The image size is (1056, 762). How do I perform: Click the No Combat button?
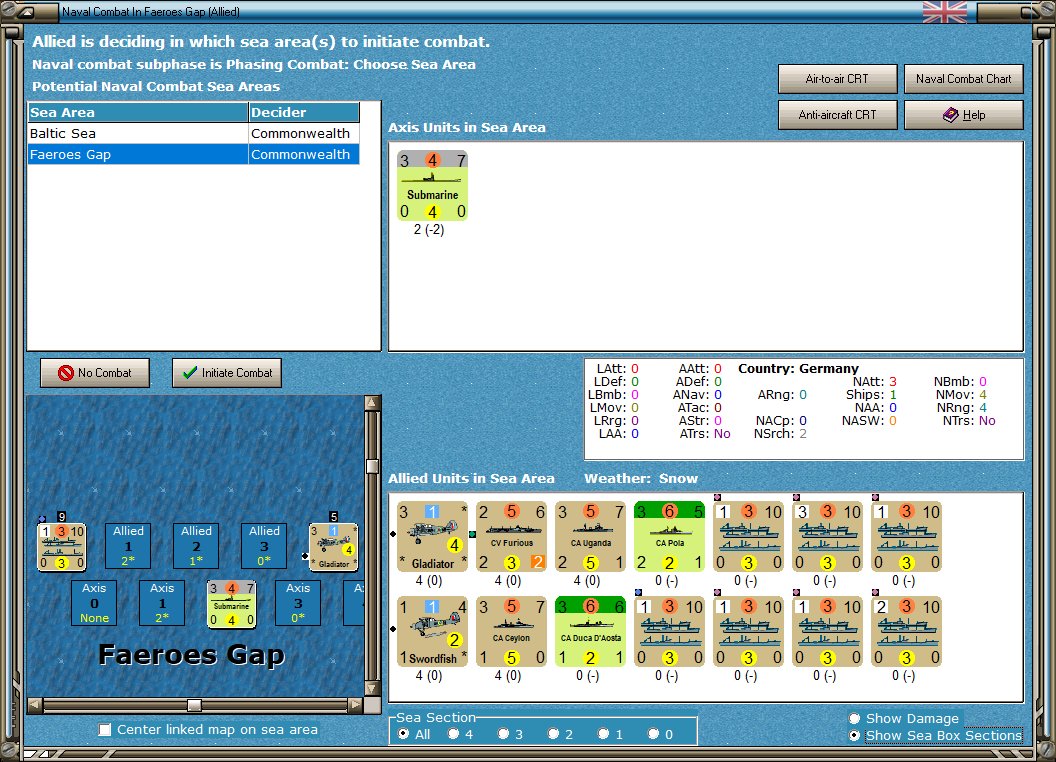point(95,373)
